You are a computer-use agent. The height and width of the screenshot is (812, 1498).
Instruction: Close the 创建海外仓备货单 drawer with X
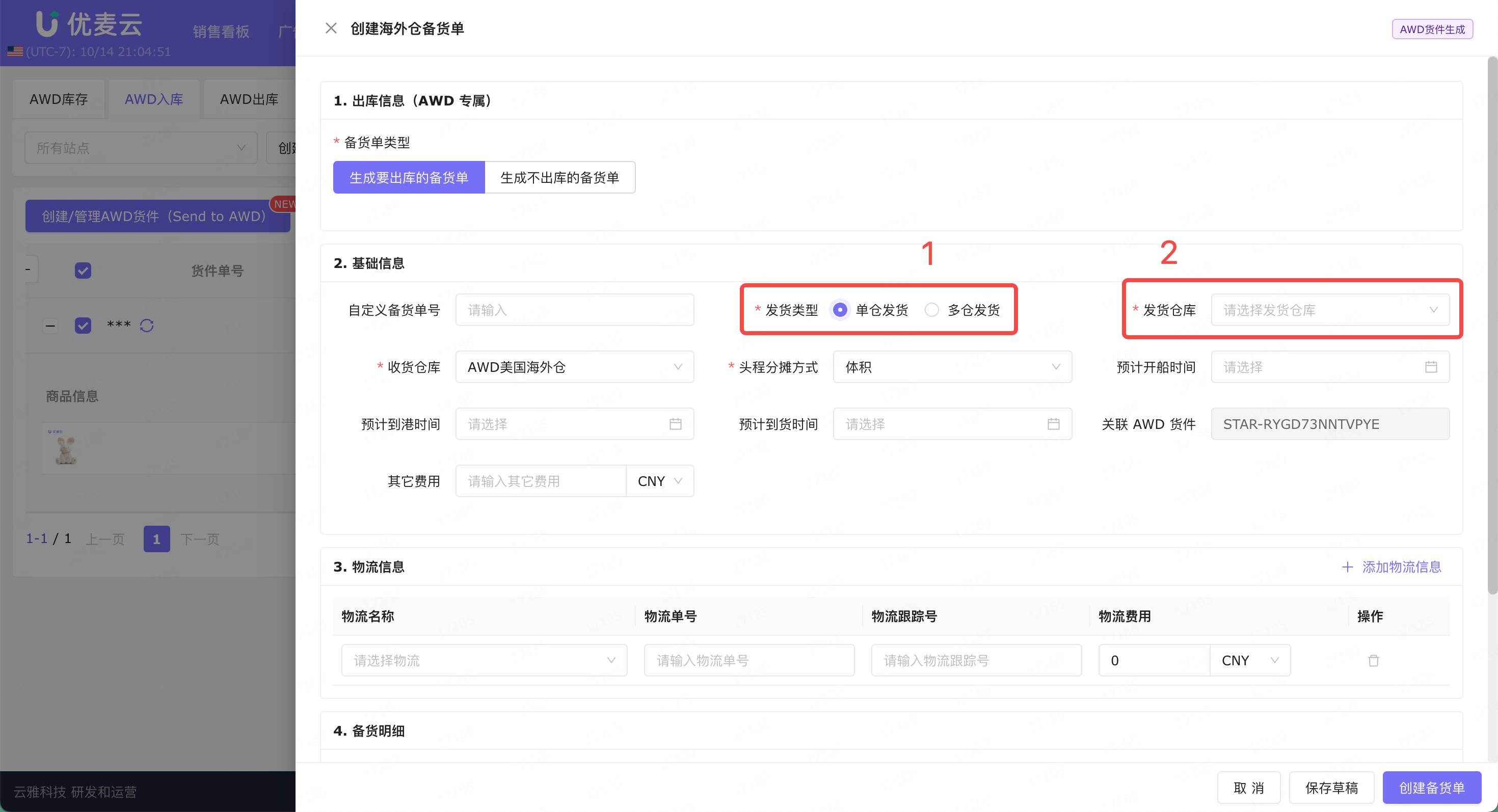331,28
